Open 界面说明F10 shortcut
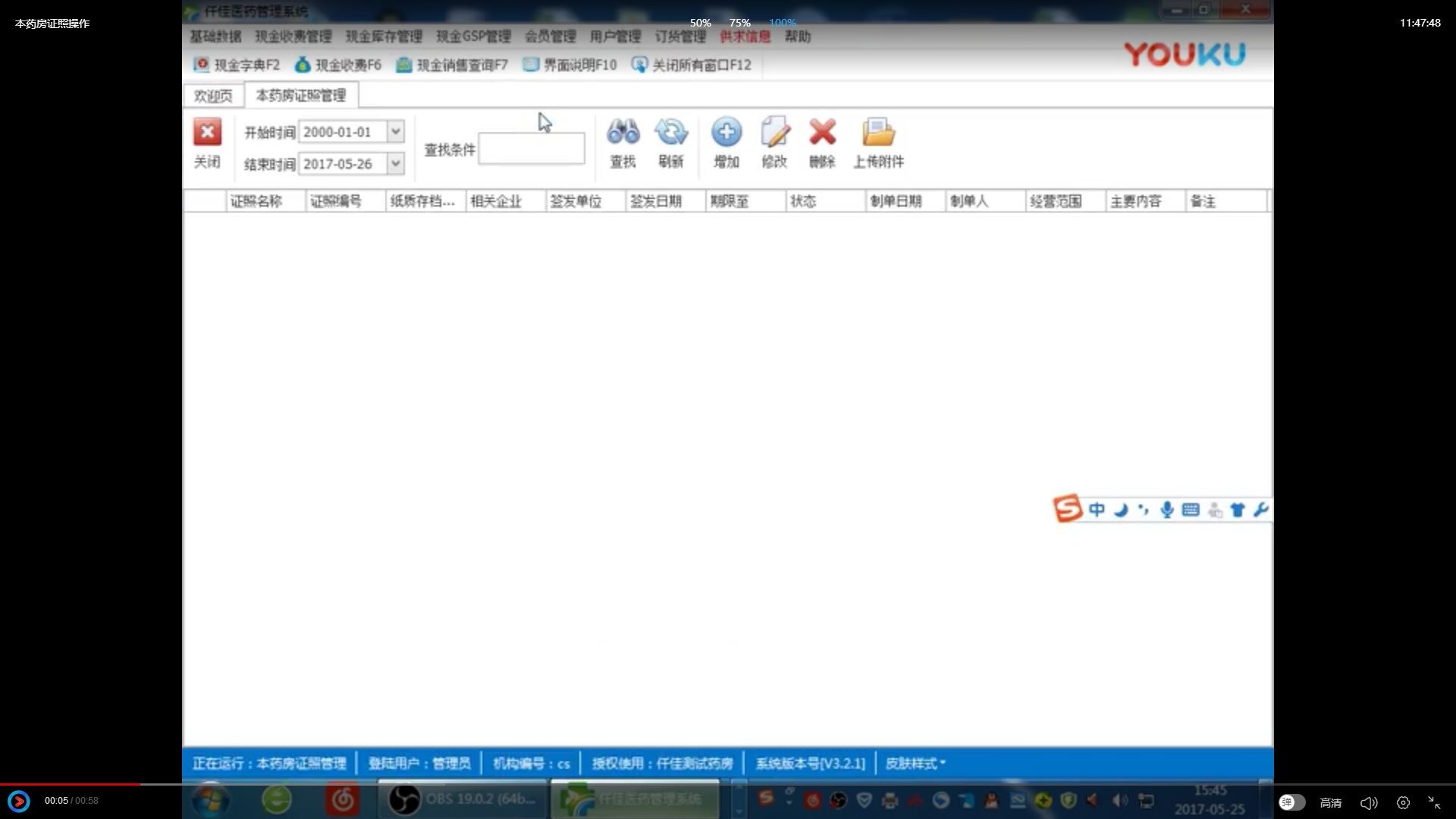 click(570, 65)
